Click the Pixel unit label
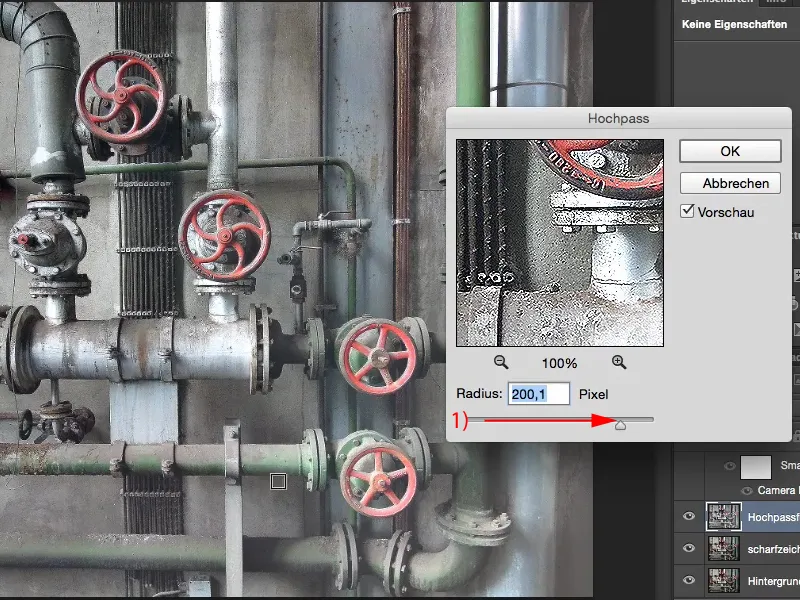The height and width of the screenshot is (600, 800). point(593,394)
